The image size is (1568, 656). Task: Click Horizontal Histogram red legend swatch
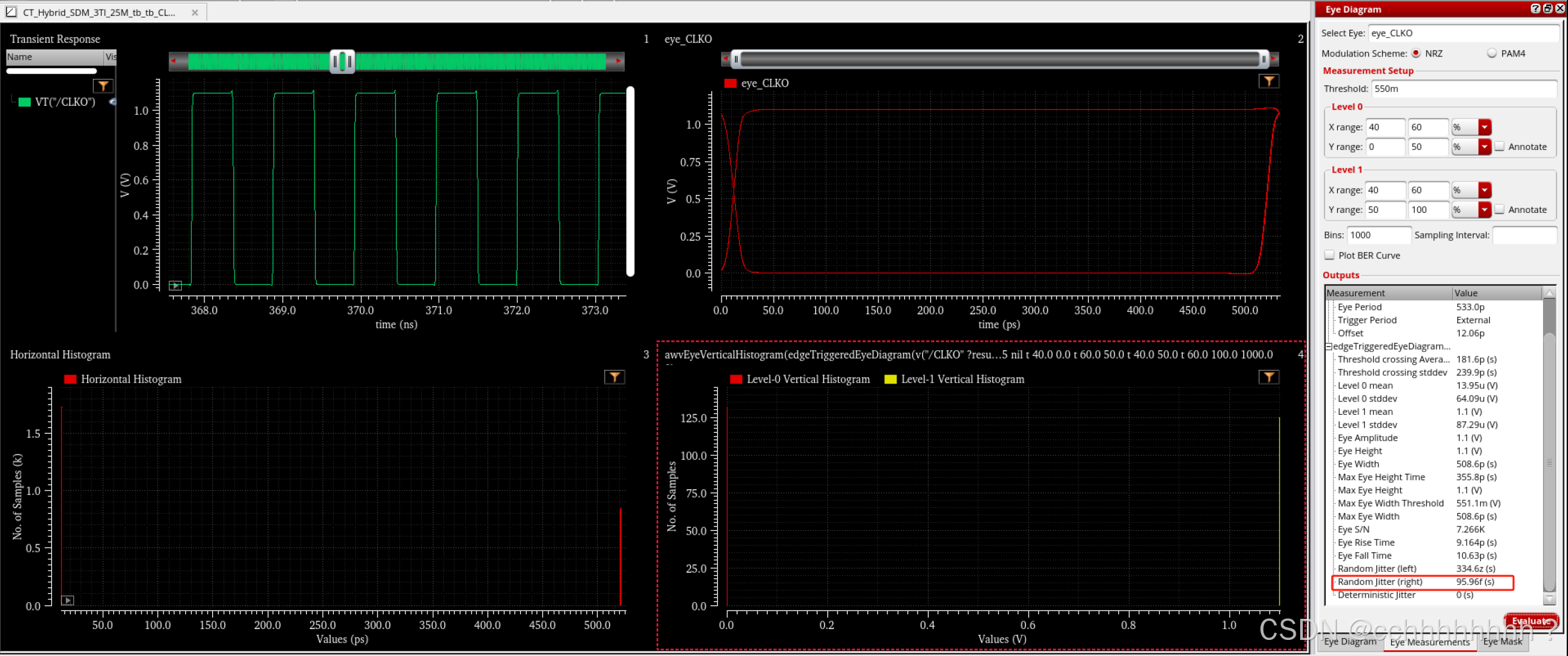click(x=70, y=379)
